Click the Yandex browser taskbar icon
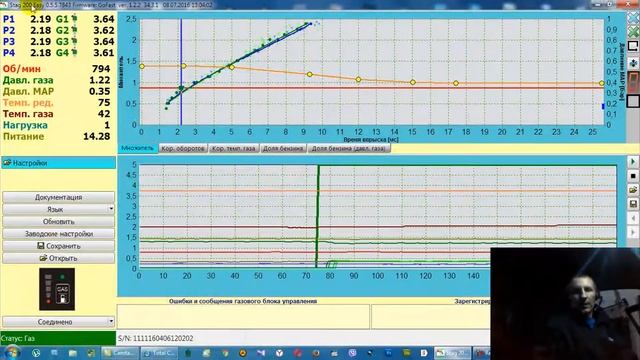This screenshot has height=360, width=640. click(280, 353)
